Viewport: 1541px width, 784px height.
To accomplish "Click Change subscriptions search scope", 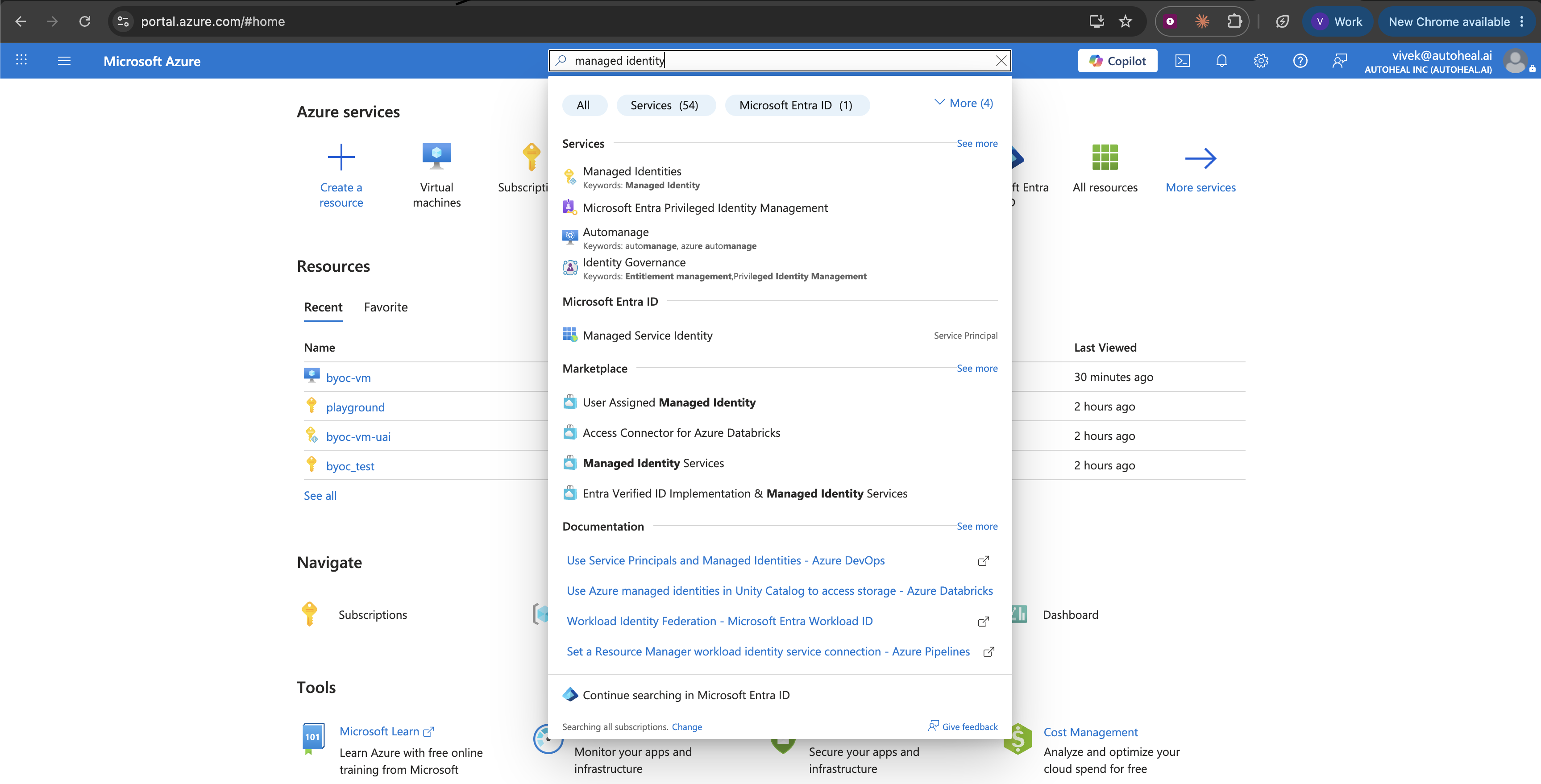I will coord(687,727).
